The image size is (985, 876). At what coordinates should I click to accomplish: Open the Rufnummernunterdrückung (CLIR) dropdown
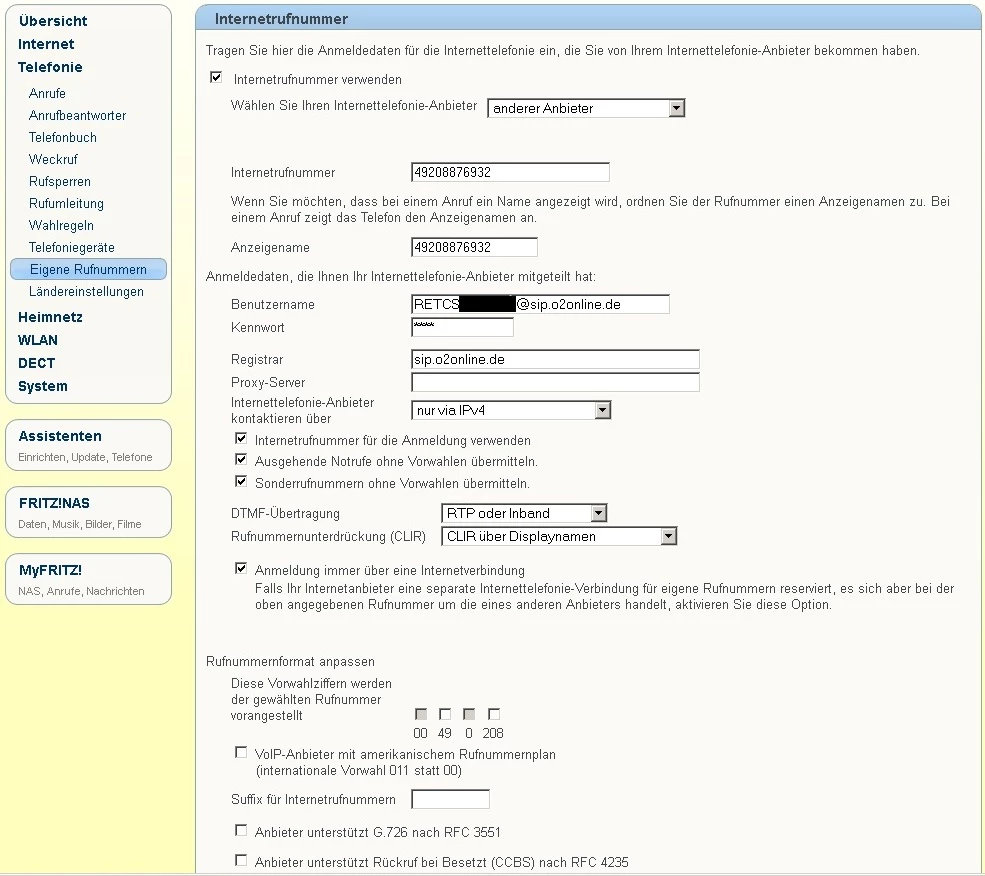coord(559,536)
